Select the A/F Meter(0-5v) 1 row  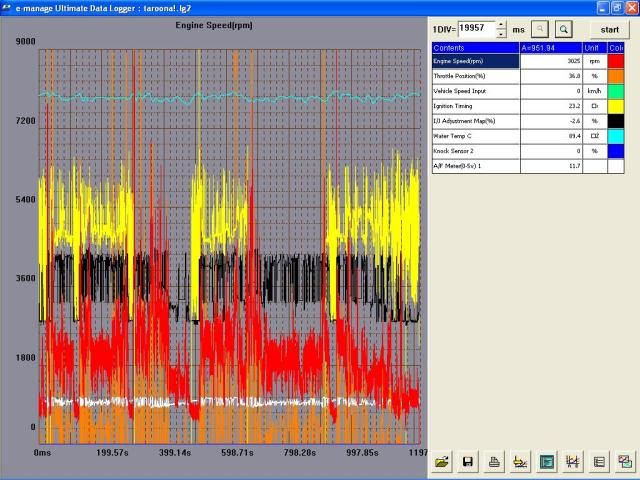(528, 166)
